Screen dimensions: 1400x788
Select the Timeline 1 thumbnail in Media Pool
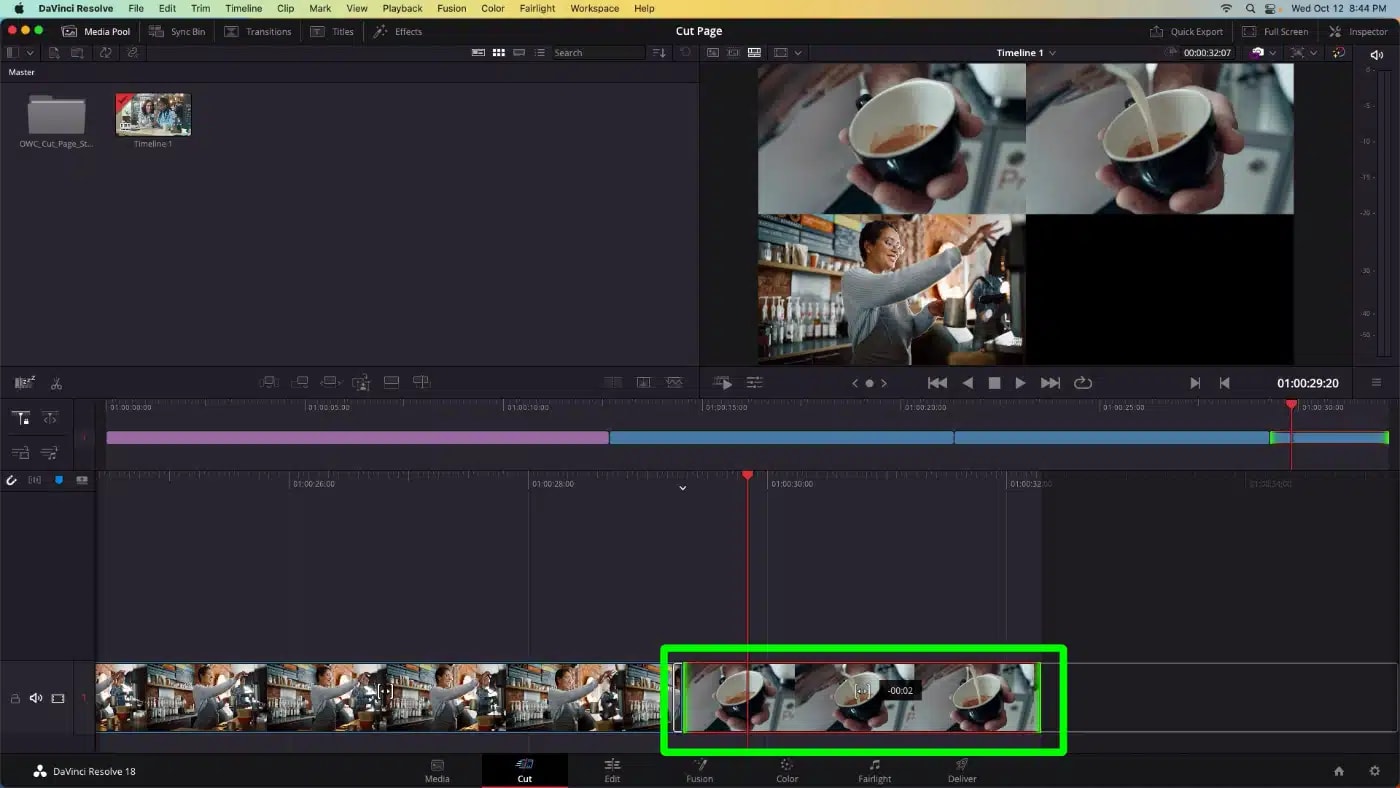tap(152, 113)
